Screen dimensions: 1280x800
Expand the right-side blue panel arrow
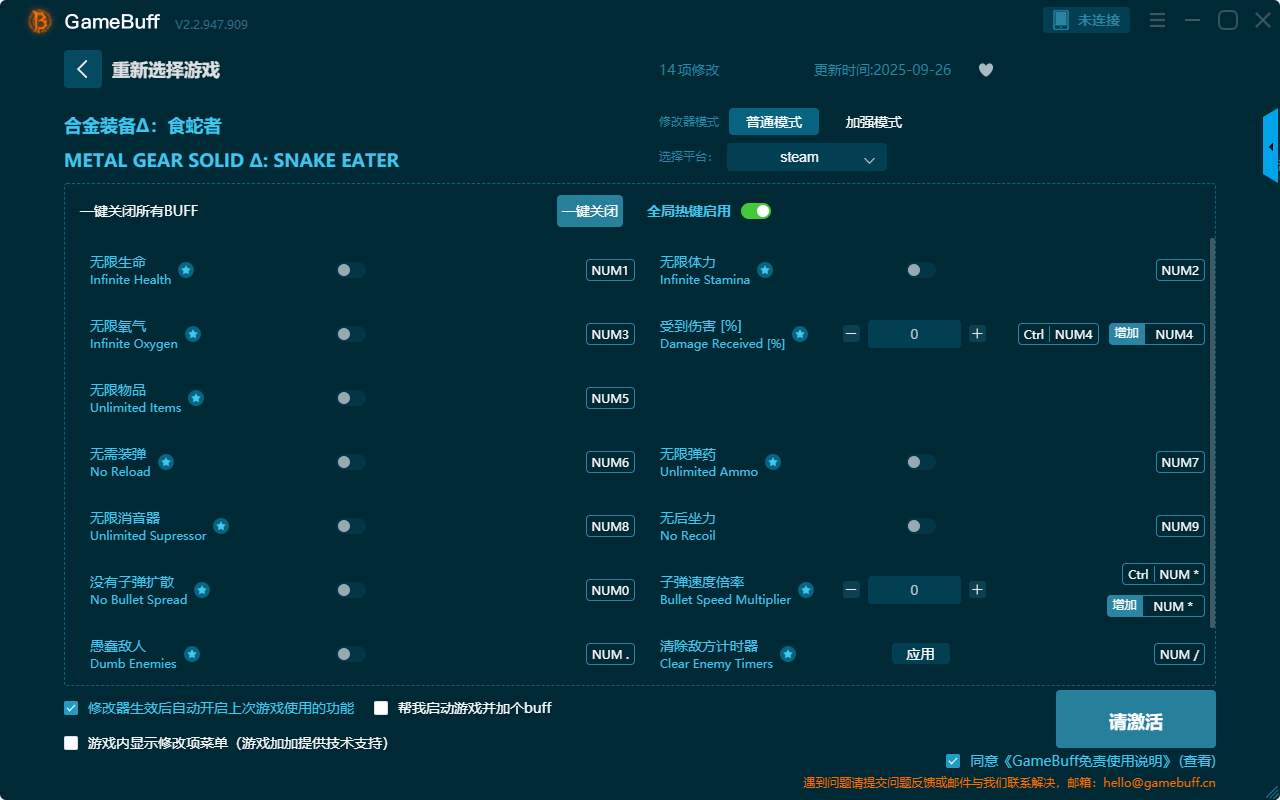click(x=1271, y=147)
